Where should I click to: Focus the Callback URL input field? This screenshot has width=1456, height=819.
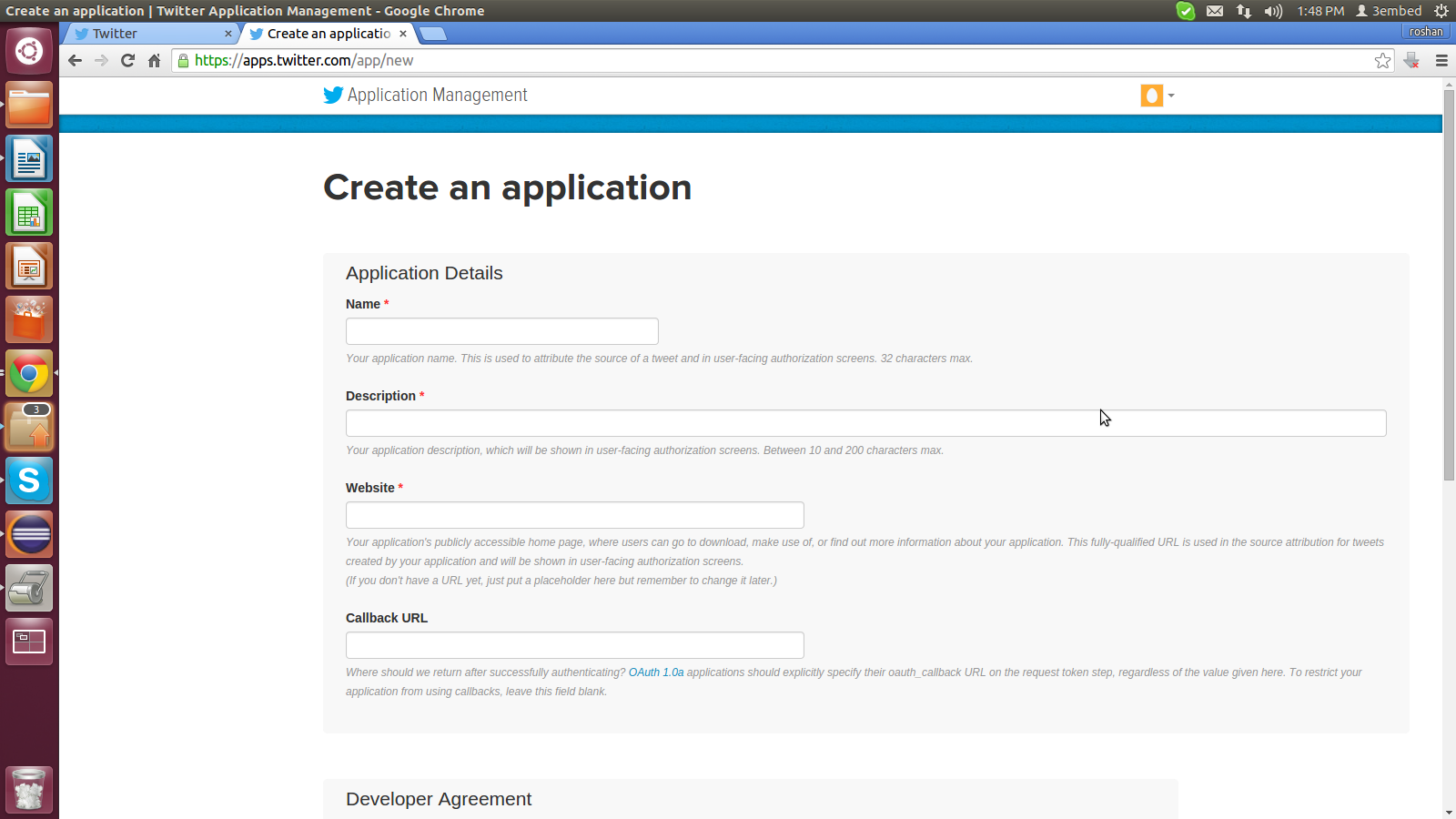(575, 645)
